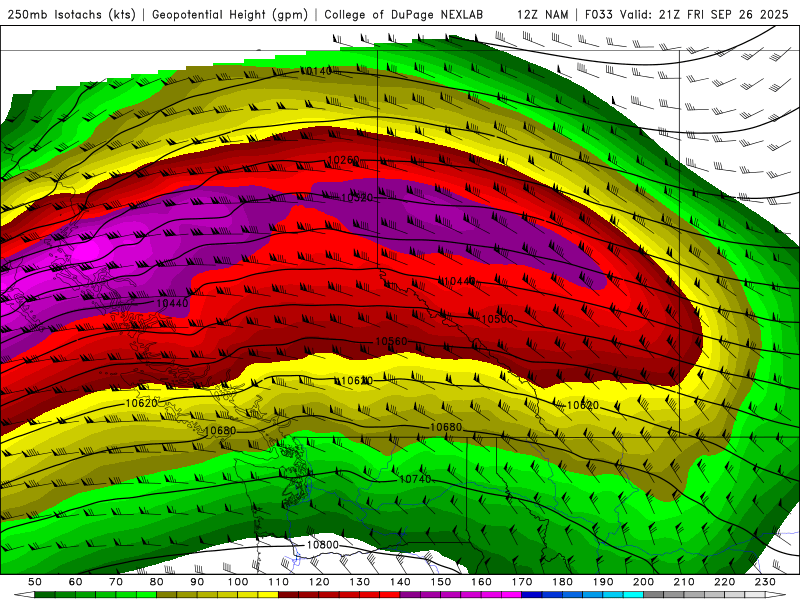Click the 120 value on the color scale
This screenshot has width=800, height=600.
(x=319, y=582)
